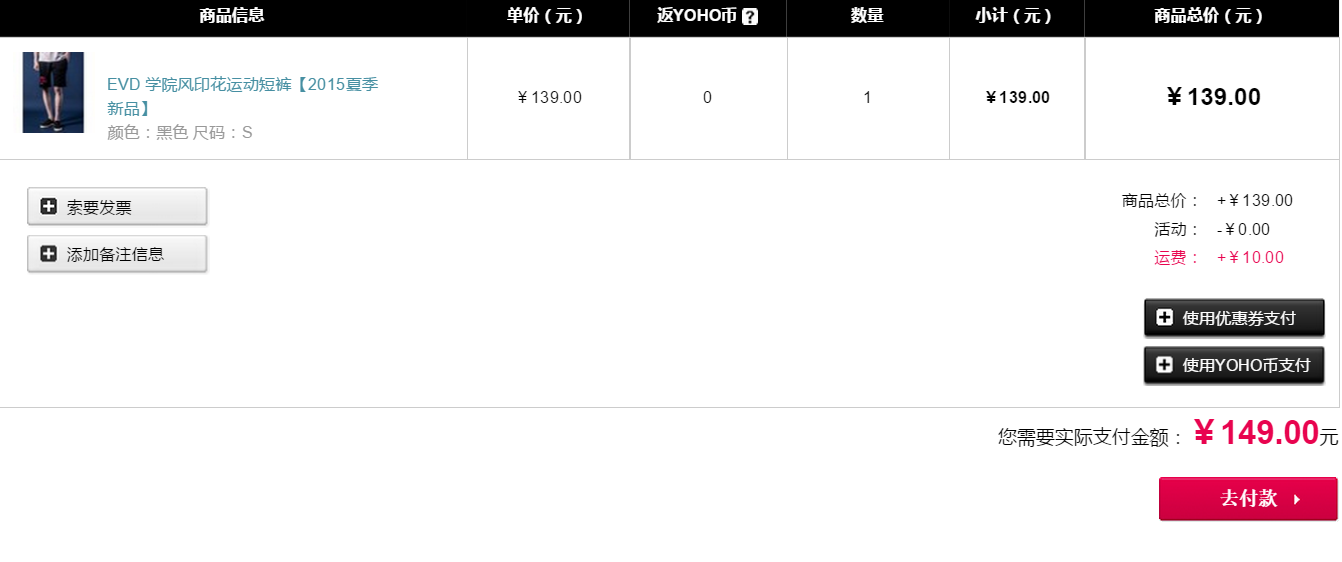Click the plus icon on 使用优惠券支付
The image size is (1342, 562).
(1164, 318)
